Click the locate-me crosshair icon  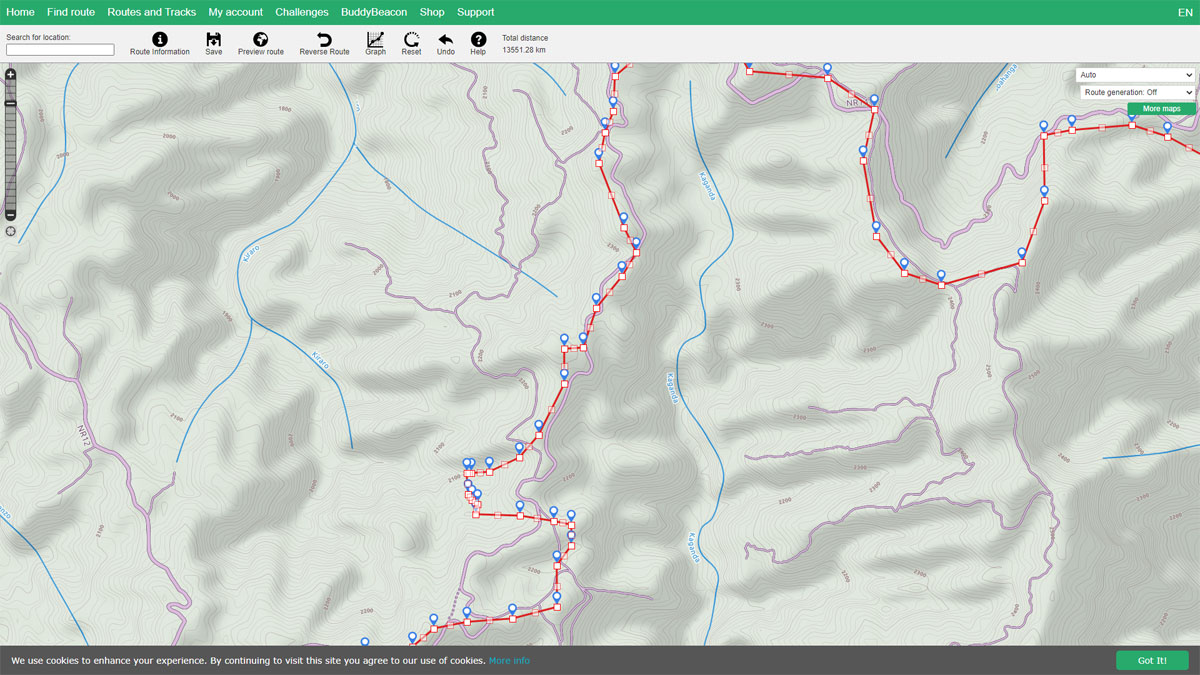tap(11, 231)
